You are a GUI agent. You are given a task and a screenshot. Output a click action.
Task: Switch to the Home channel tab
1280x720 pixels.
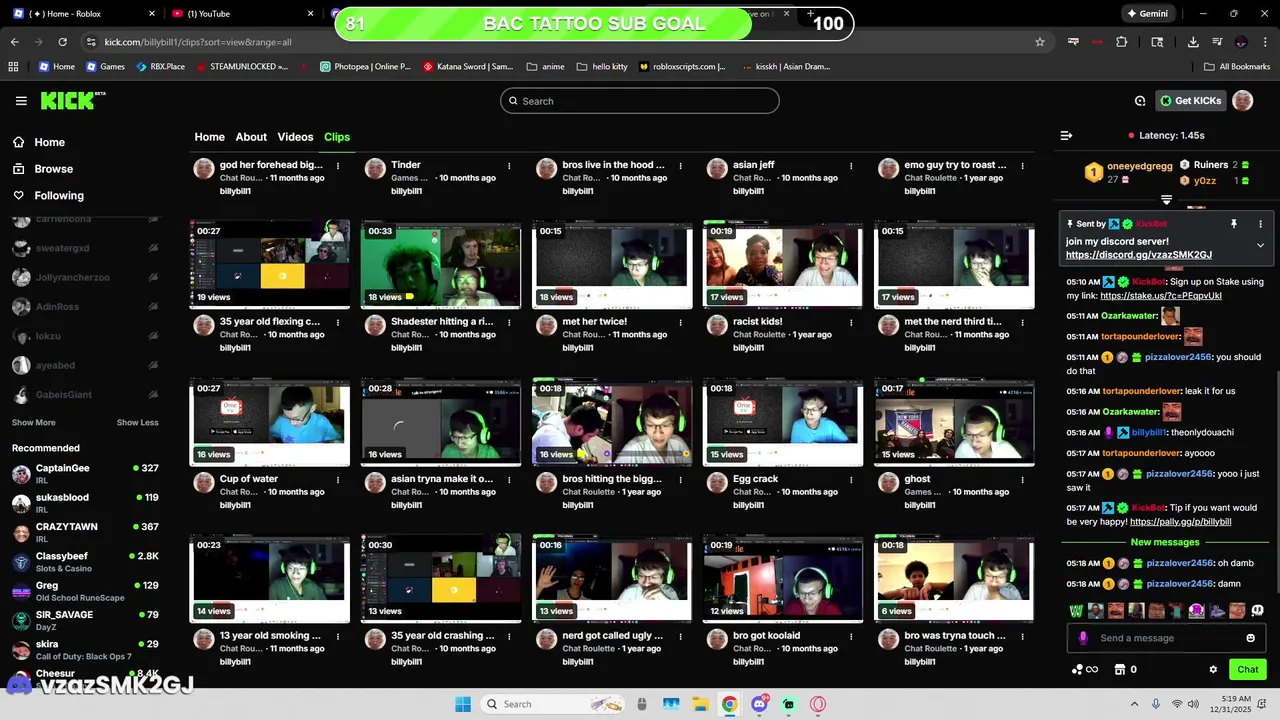(209, 137)
